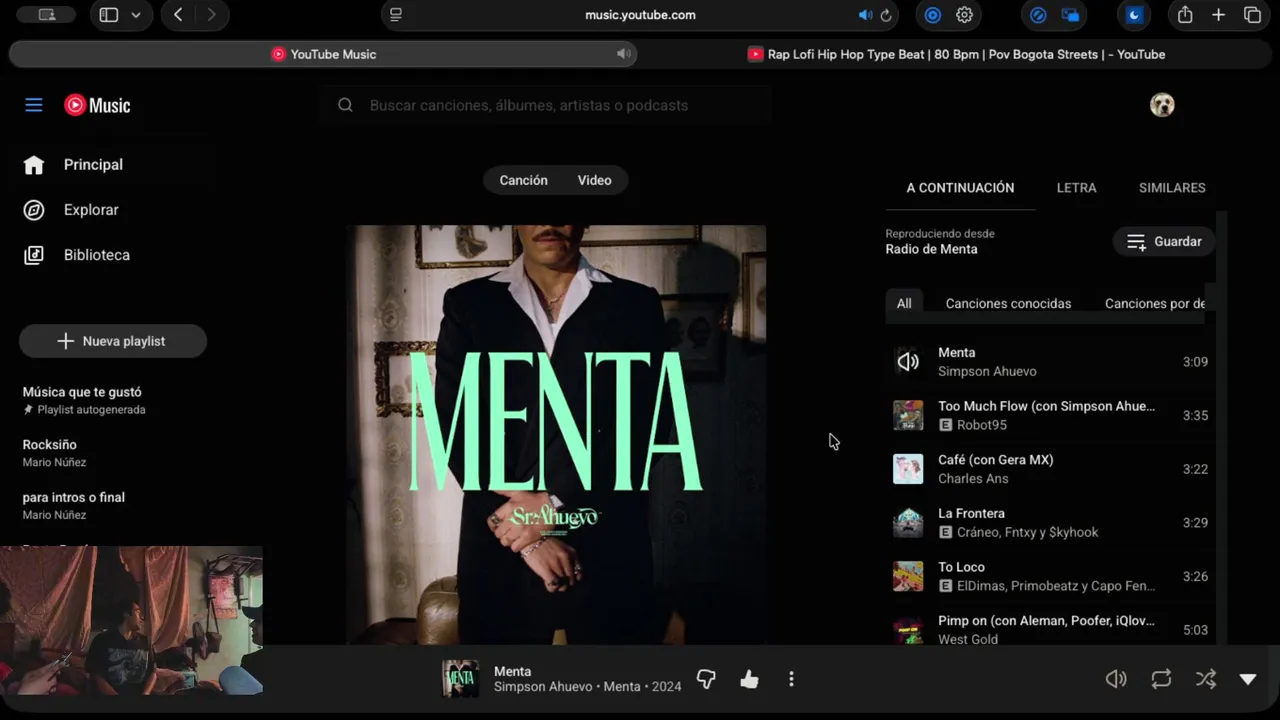1280x720 pixels.
Task: Open the Explorar compass icon
Action: point(34,210)
